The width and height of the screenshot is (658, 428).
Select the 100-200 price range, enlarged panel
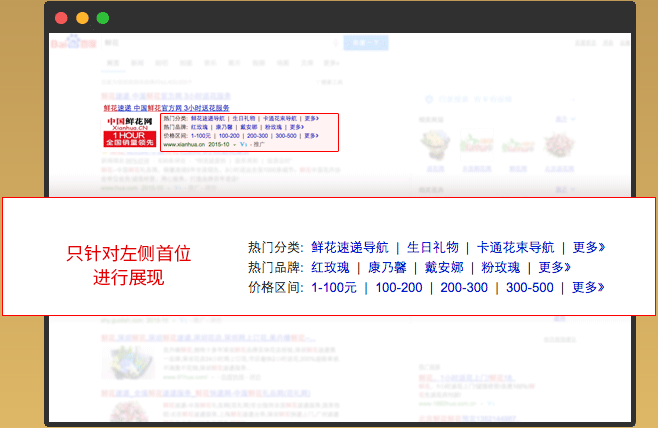(398, 287)
